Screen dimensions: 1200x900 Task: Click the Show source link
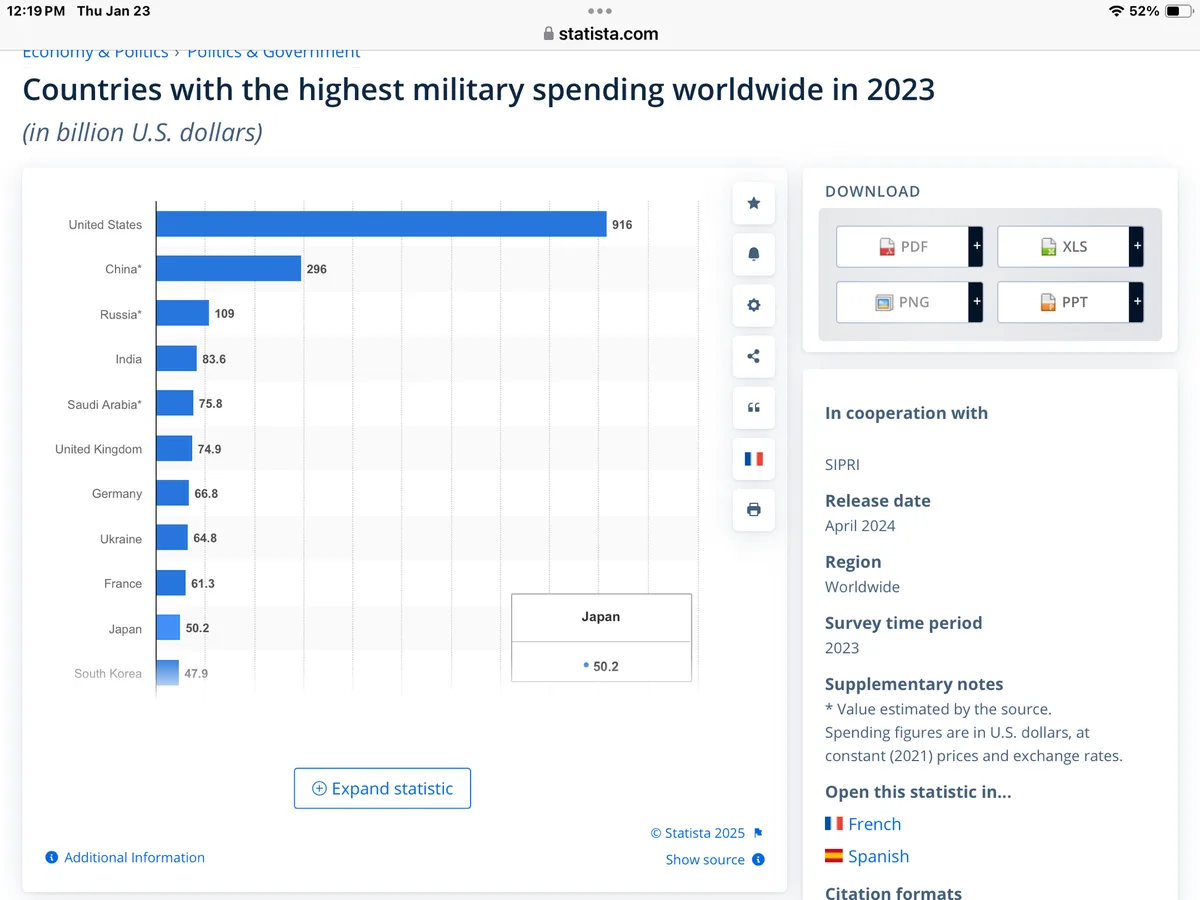pos(705,859)
